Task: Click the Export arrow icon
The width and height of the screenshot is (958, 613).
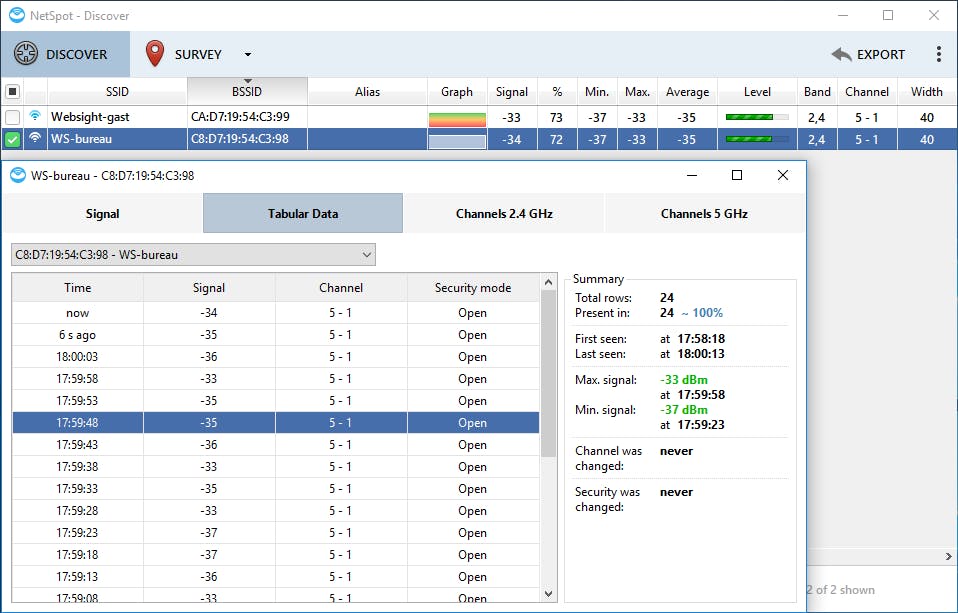Action: click(841, 54)
